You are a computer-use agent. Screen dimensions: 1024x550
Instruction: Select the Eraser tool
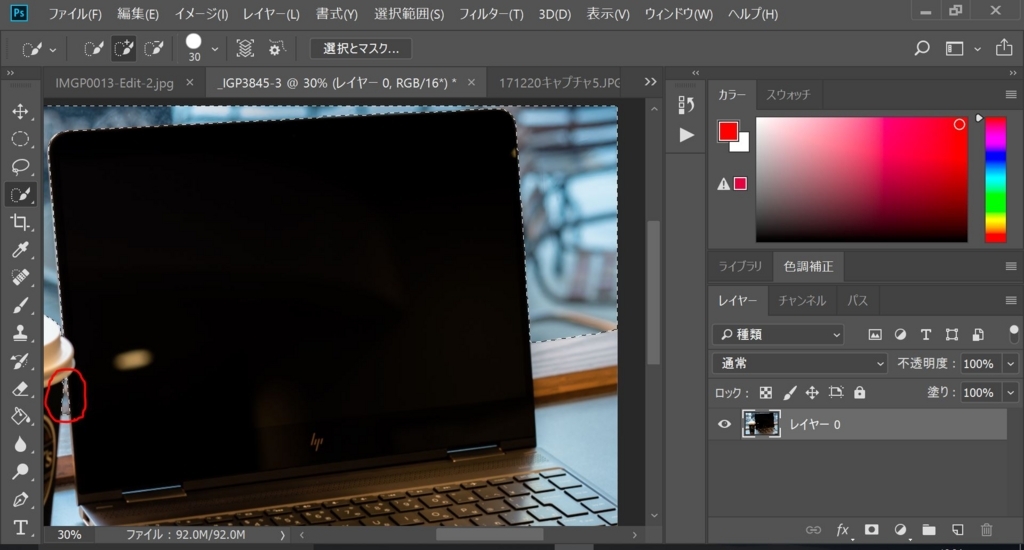tap(20, 389)
